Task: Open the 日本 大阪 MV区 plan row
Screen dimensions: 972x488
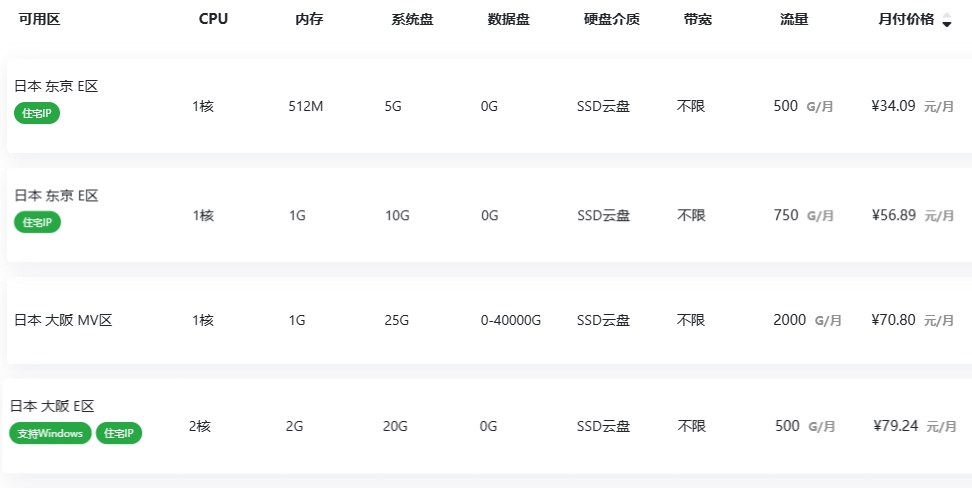Action: coord(489,321)
